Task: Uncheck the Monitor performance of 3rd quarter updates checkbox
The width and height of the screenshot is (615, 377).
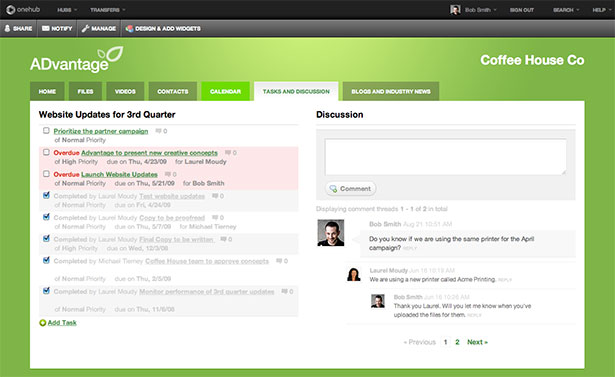Action: click(x=46, y=291)
